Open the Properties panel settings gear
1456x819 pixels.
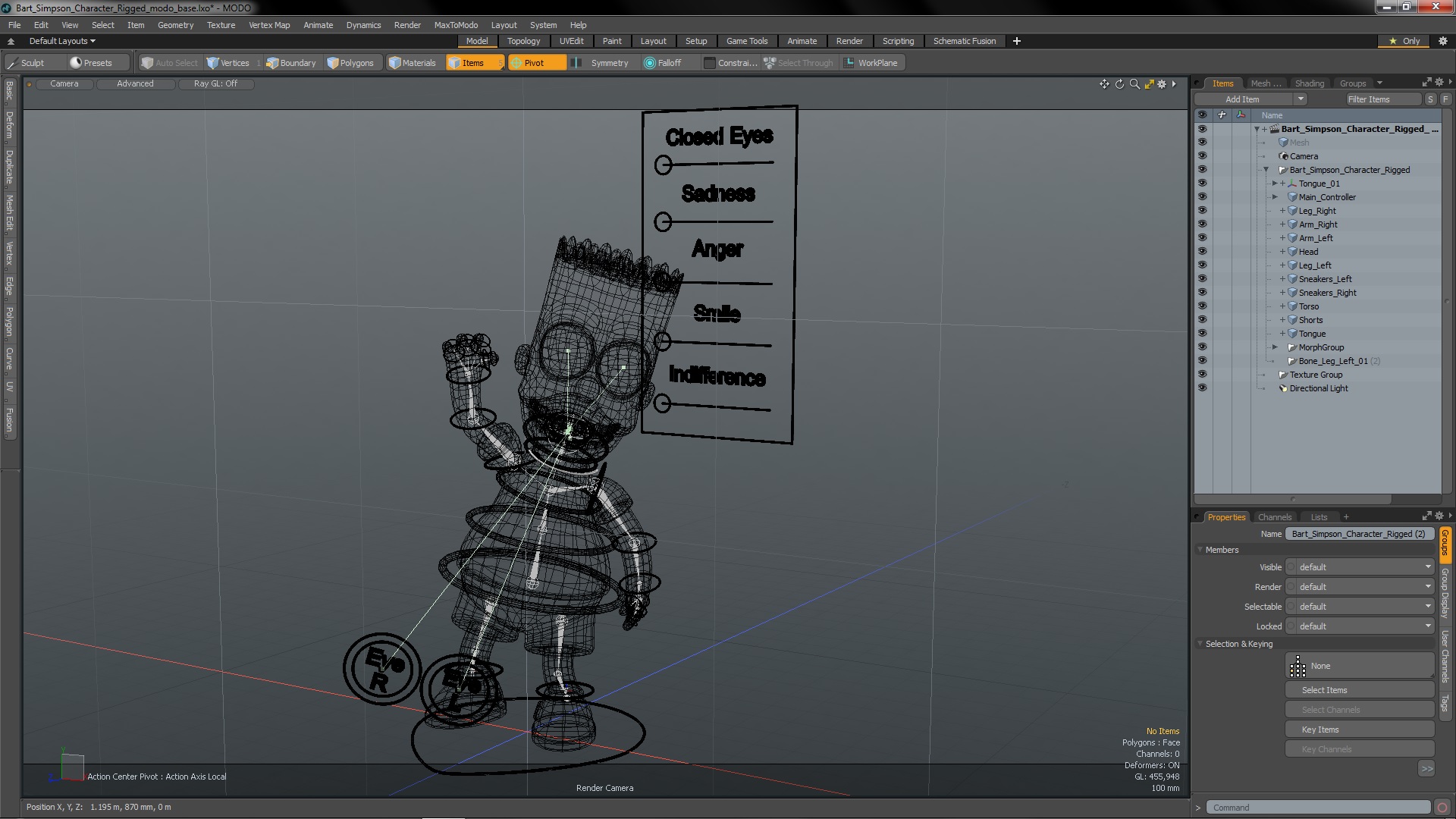click(x=1439, y=516)
